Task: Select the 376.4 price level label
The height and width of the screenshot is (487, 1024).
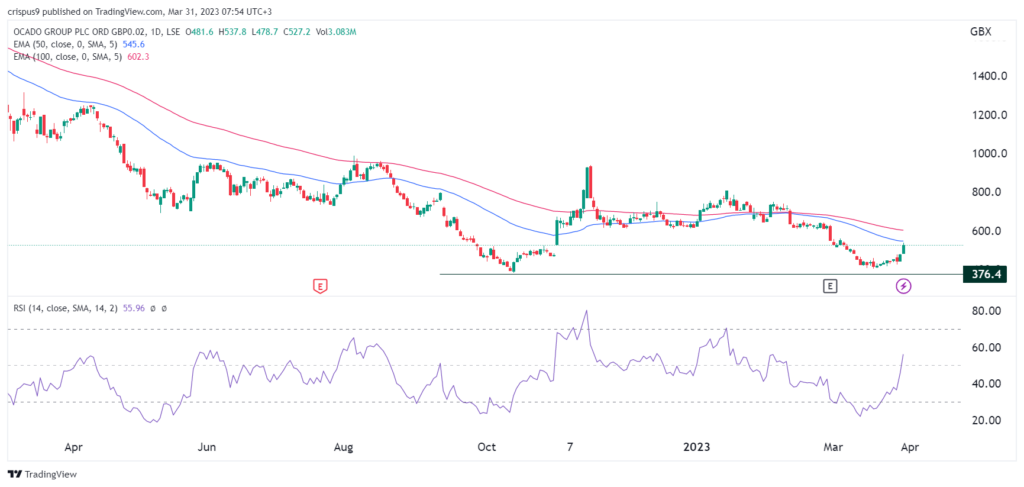Action: point(985,275)
